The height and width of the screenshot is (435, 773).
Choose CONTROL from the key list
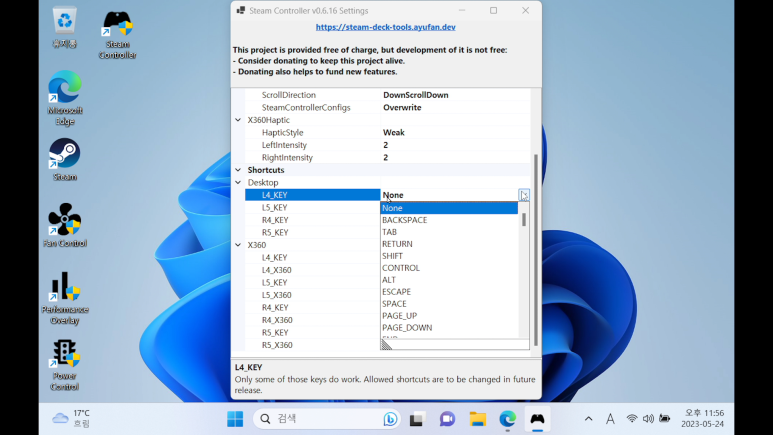point(449,268)
